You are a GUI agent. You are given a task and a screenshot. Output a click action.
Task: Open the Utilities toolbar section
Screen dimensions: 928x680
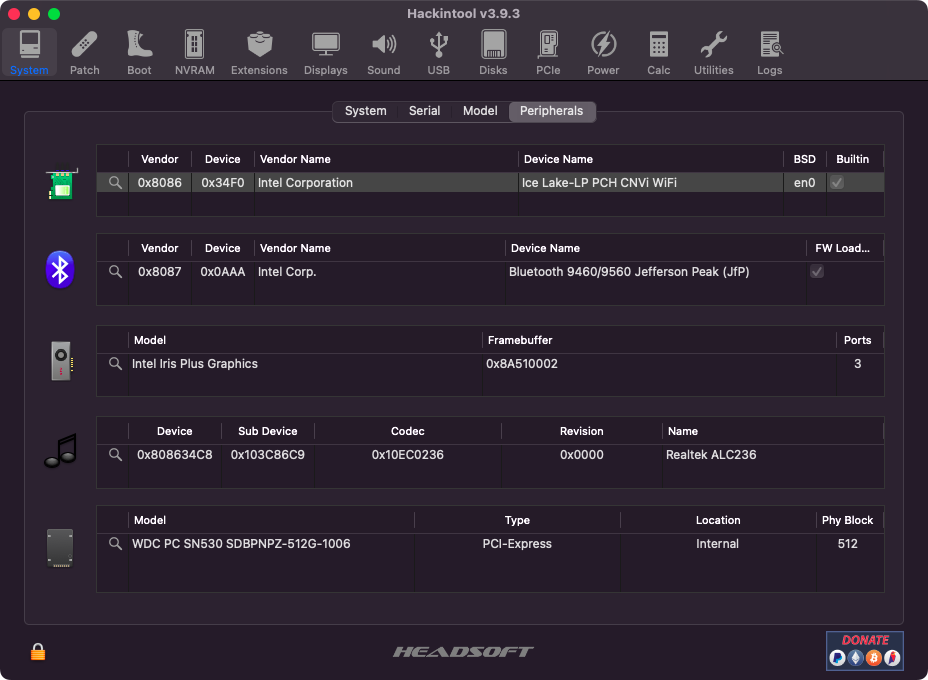(x=714, y=53)
